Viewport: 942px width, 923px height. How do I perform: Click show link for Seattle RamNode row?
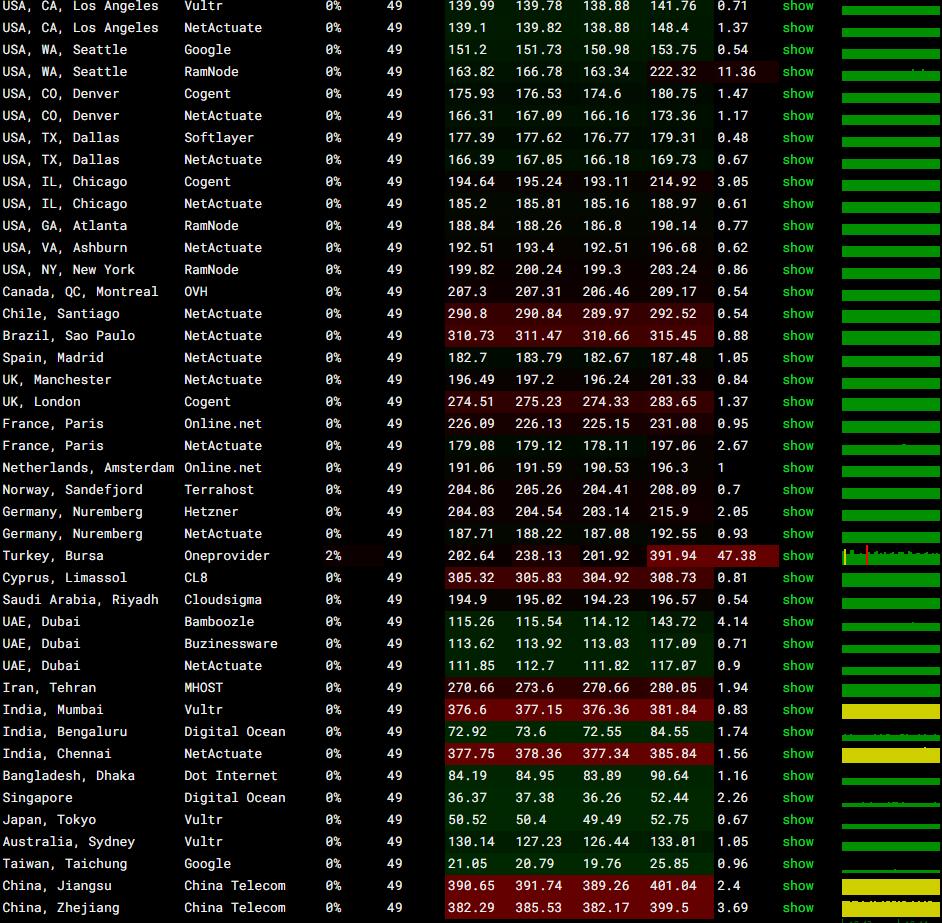[x=798, y=72]
